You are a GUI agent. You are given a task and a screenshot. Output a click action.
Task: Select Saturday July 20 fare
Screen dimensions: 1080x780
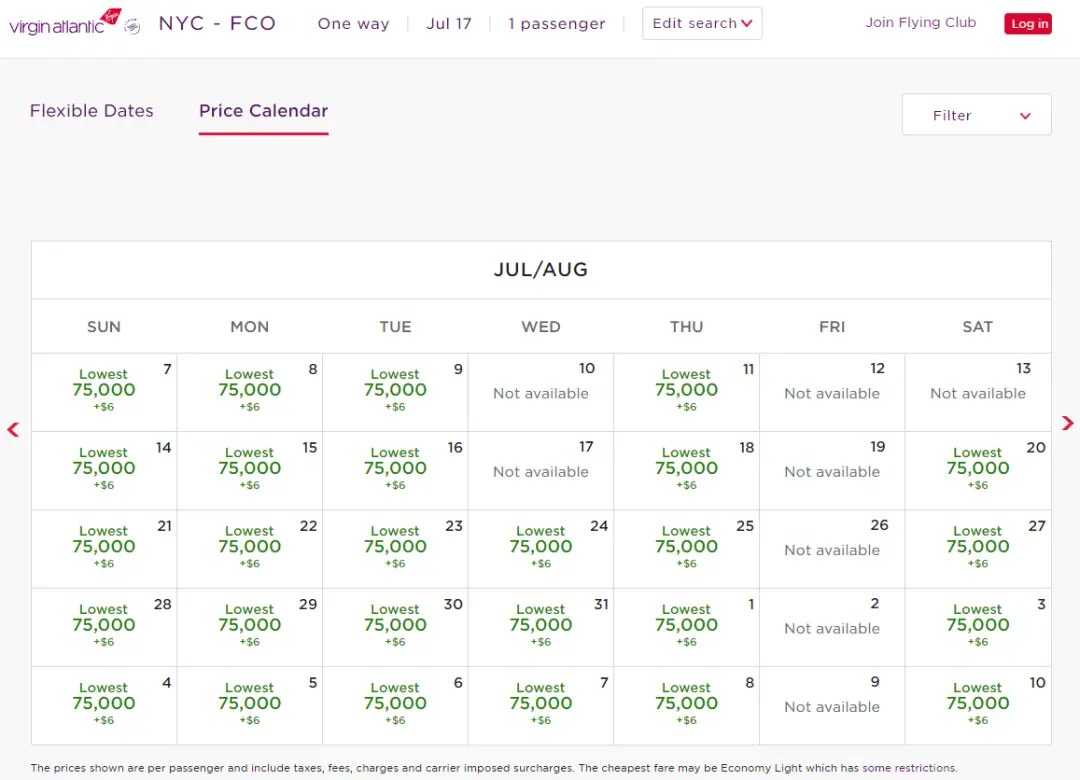pos(977,469)
